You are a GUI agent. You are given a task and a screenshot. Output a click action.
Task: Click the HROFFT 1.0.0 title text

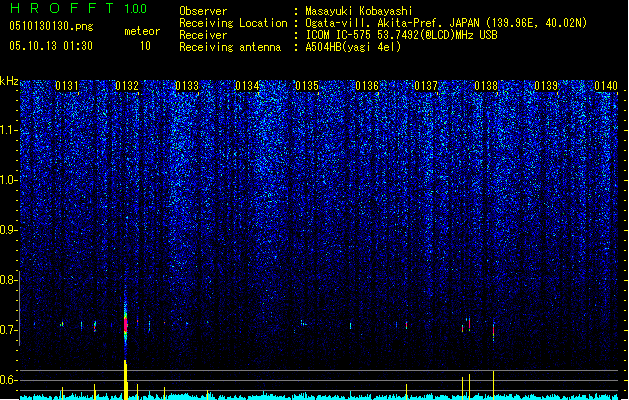tap(78, 8)
